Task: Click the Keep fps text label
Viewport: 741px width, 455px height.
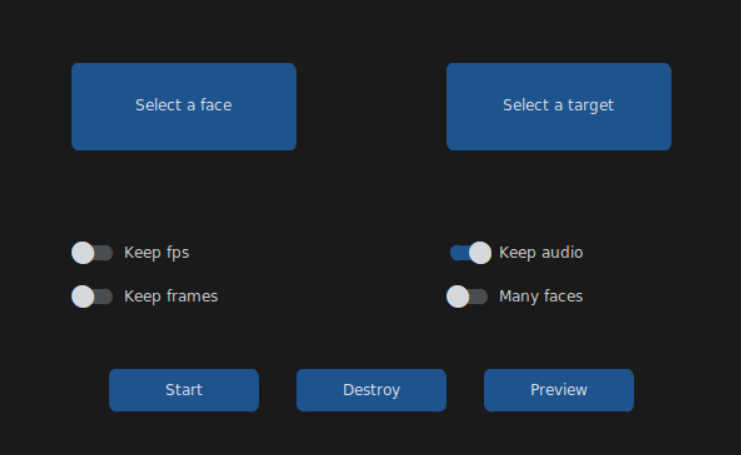Action: click(156, 253)
